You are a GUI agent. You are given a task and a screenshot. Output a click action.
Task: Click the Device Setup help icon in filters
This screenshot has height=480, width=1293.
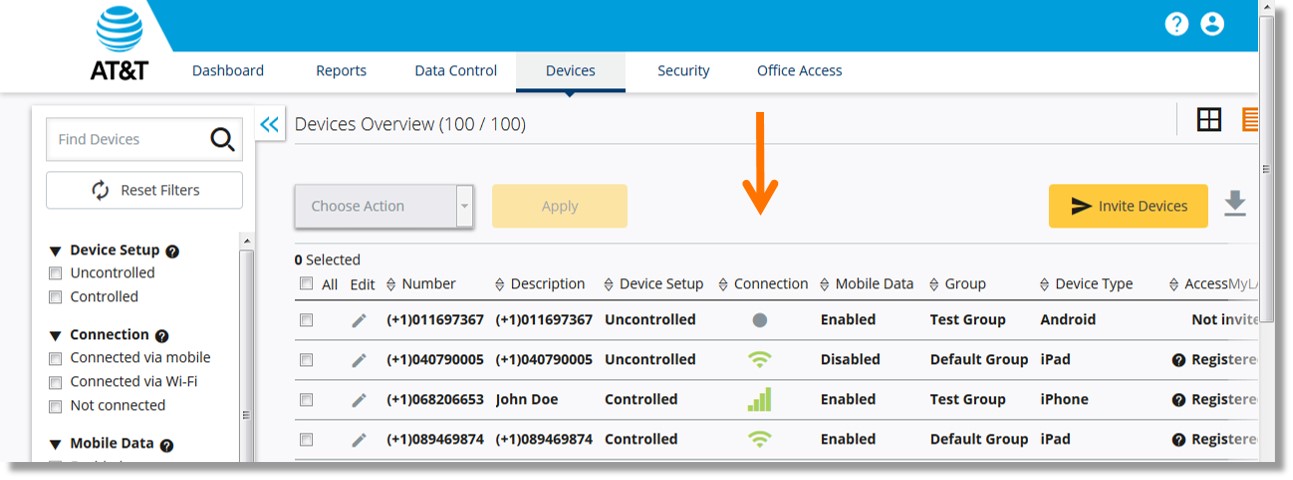click(172, 252)
